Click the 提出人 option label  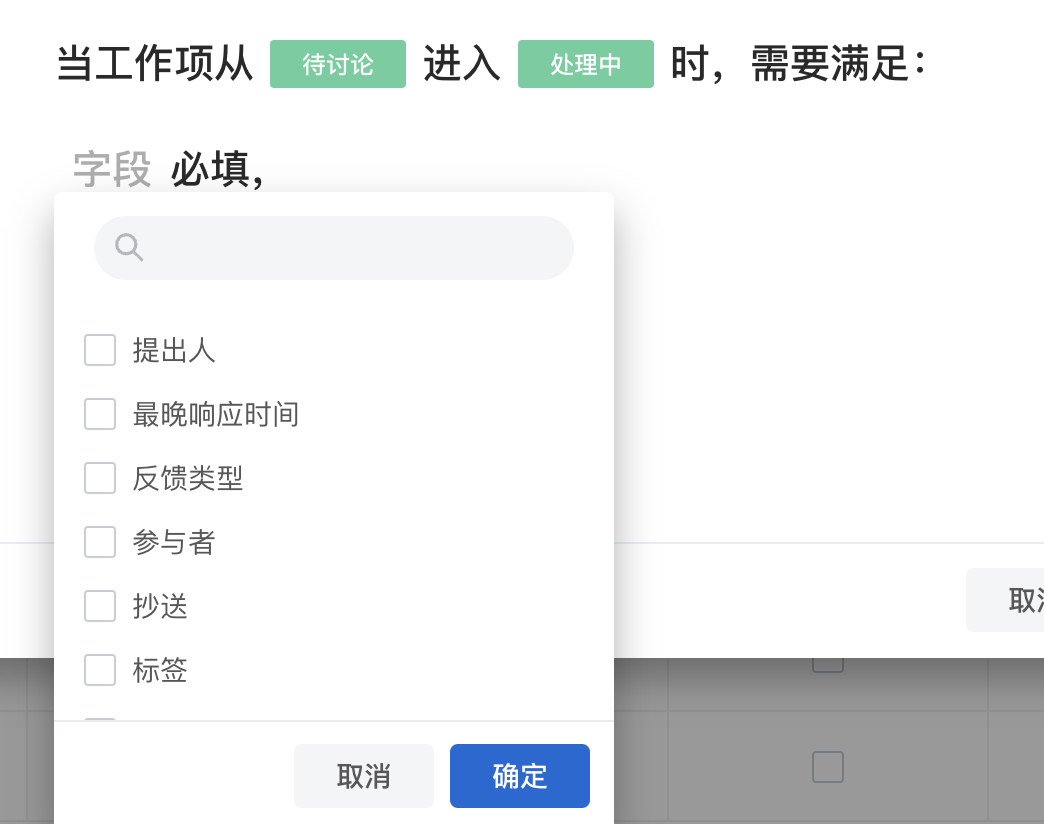click(174, 350)
